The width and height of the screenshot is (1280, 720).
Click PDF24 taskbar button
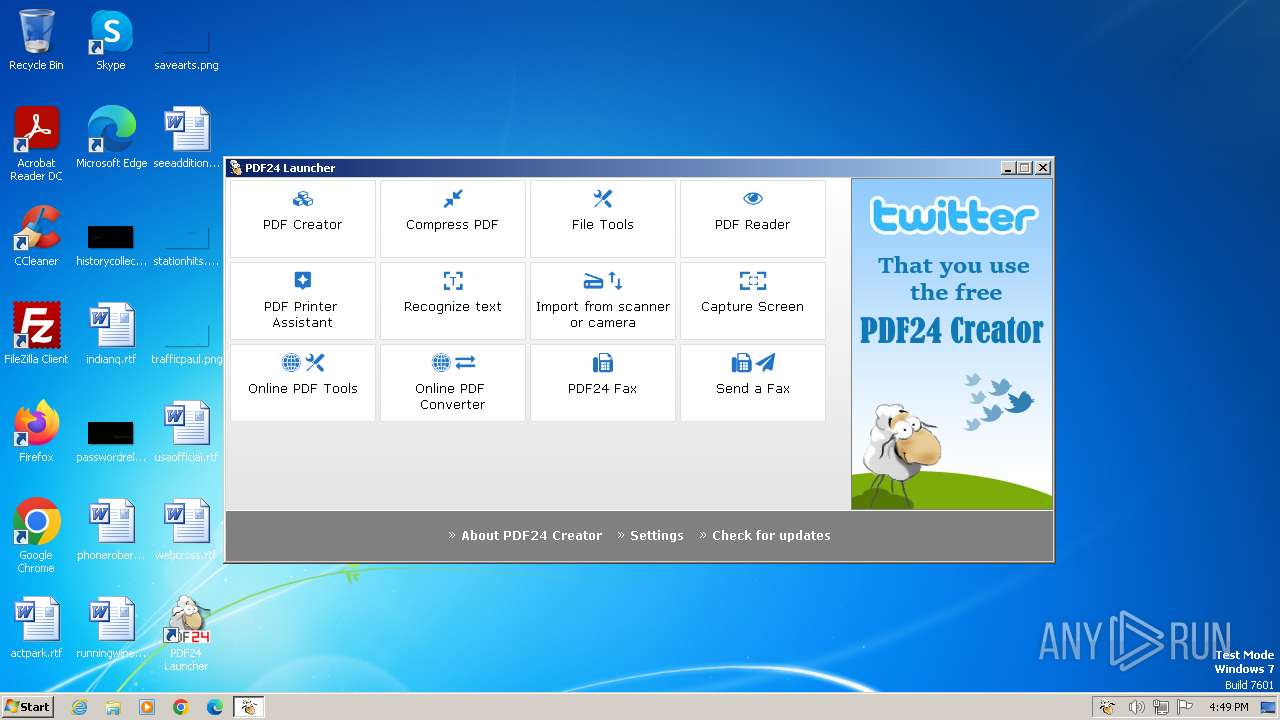tap(249, 707)
